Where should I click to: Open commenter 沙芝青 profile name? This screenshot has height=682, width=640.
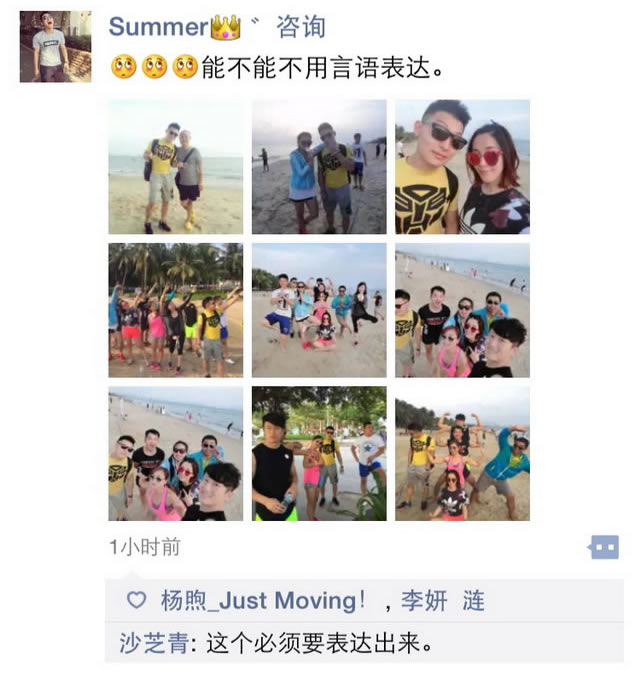[x=154, y=643]
